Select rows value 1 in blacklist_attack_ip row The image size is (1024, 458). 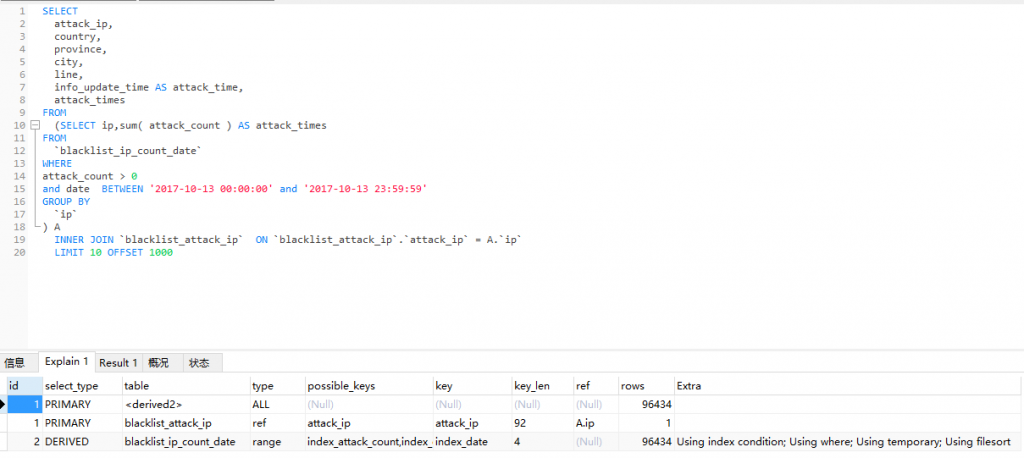tap(646, 423)
